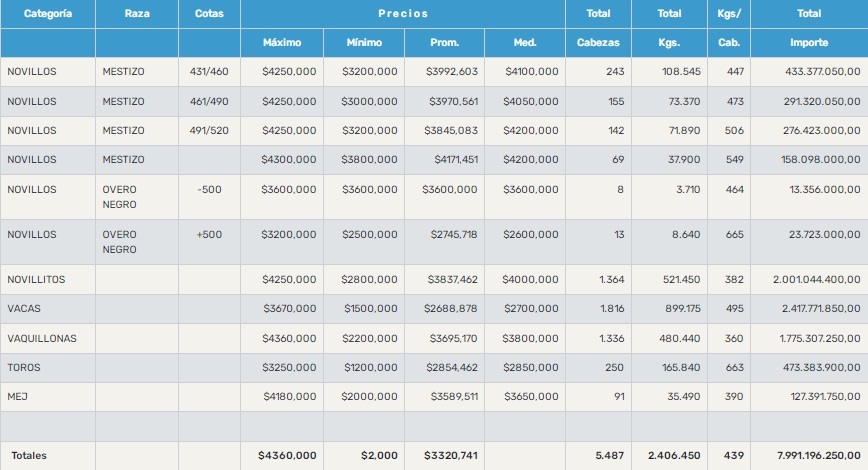The height and width of the screenshot is (470, 868).
Task: Select the Totales row label
Action: pos(29,456)
